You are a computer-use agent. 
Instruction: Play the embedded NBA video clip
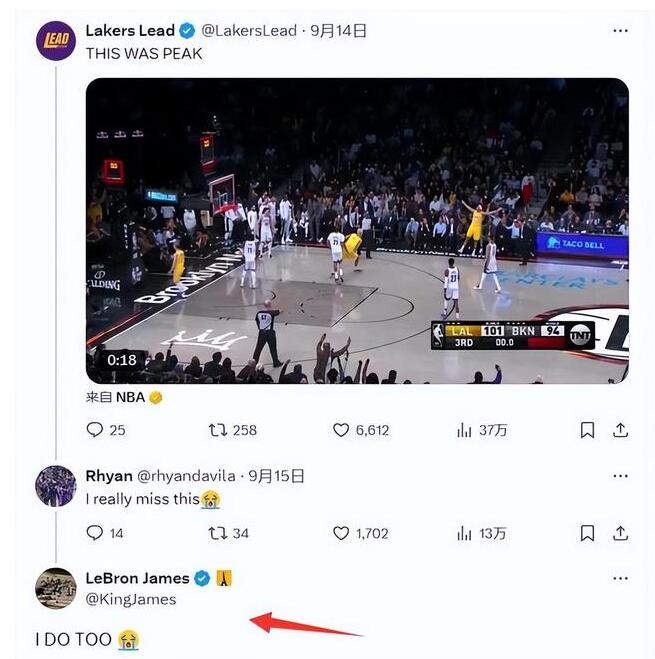357,230
